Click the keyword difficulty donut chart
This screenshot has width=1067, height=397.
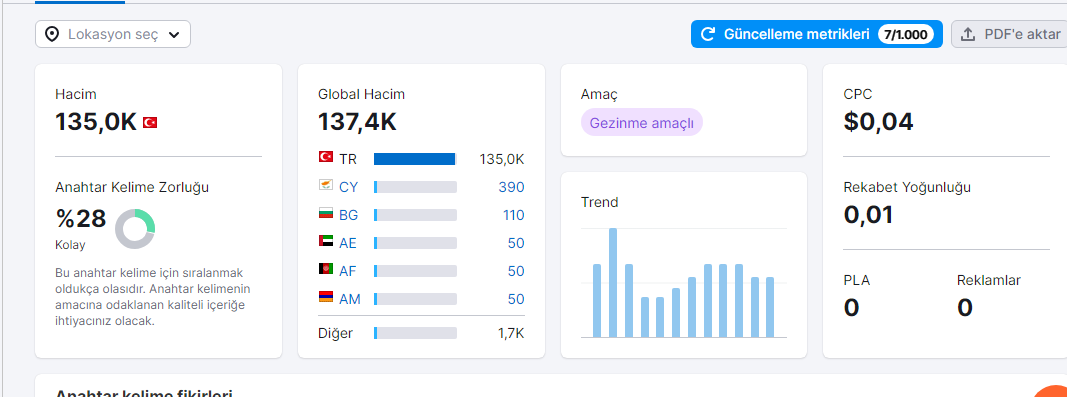click(x=135, y=229)
